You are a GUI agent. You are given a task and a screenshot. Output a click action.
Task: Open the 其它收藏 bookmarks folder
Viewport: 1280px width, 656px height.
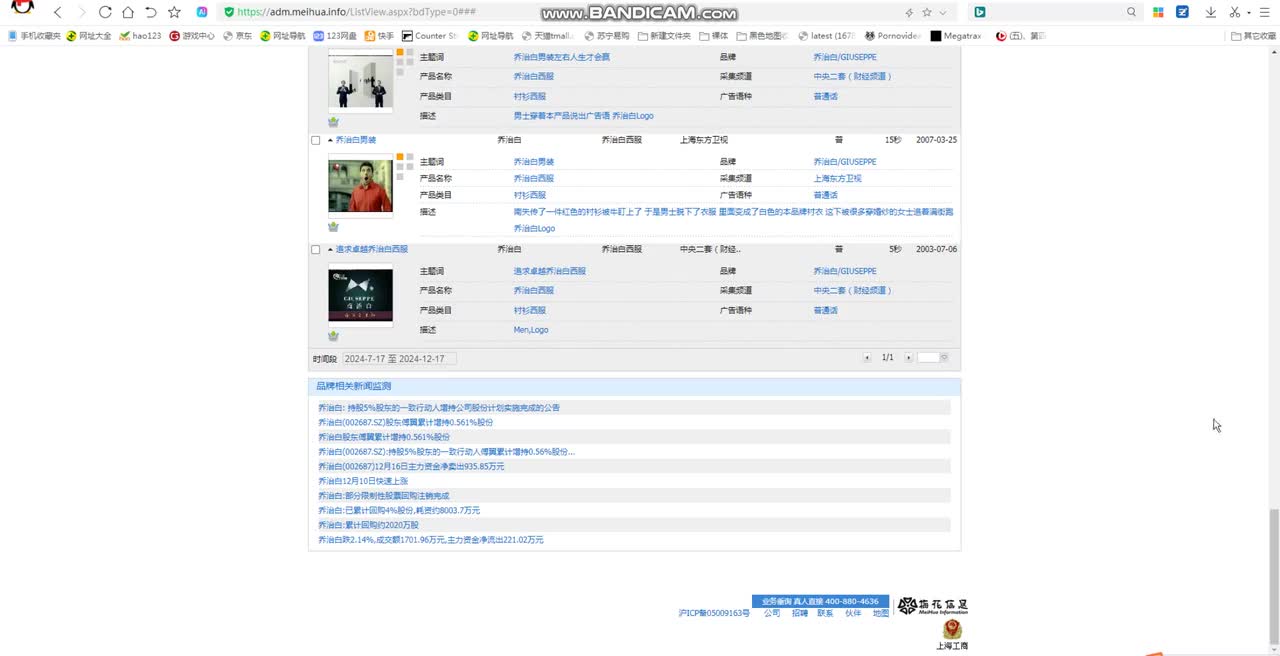coord(1253,36)
